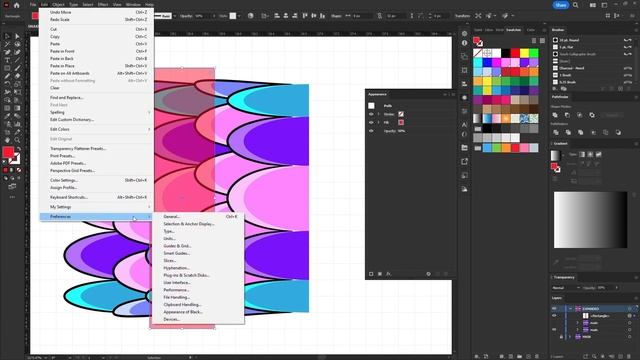Select the 5 pt. Flat brush
Screen dimensions: 640x360
click(591, 47)
